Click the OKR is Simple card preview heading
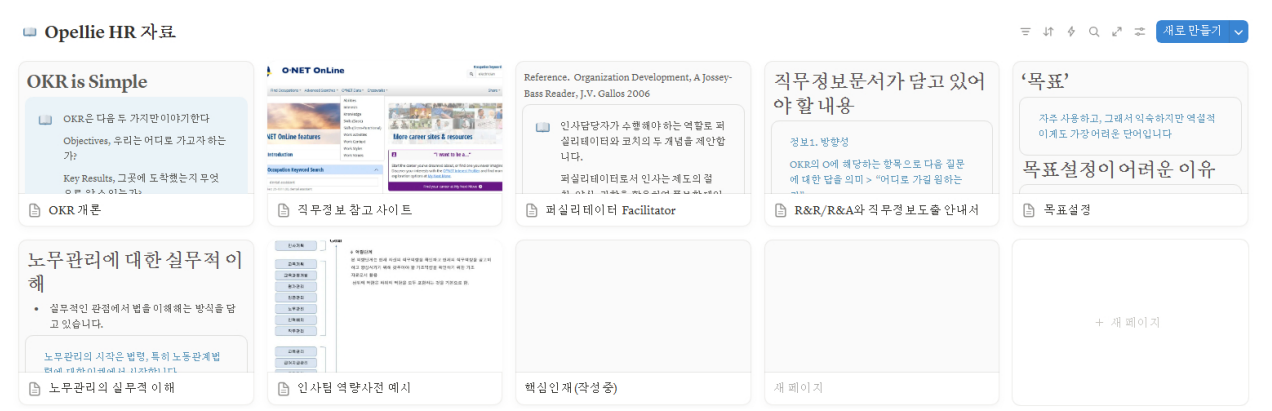Screen dimensions: 1272x411 click(x=87, y=82)
